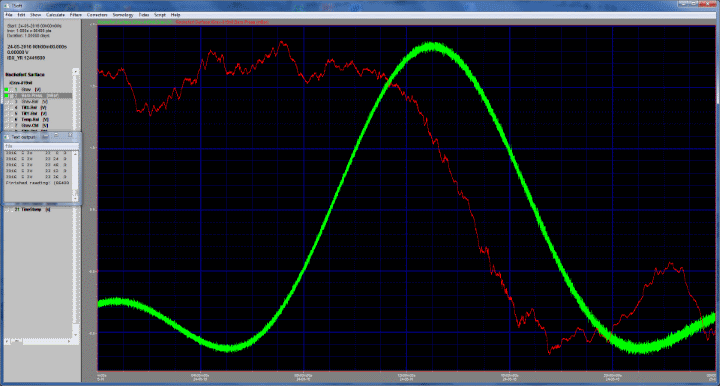The width and height of the screenshot is (720, 386).
Task: Open the File menu
Action: click(x=8, y=15)
